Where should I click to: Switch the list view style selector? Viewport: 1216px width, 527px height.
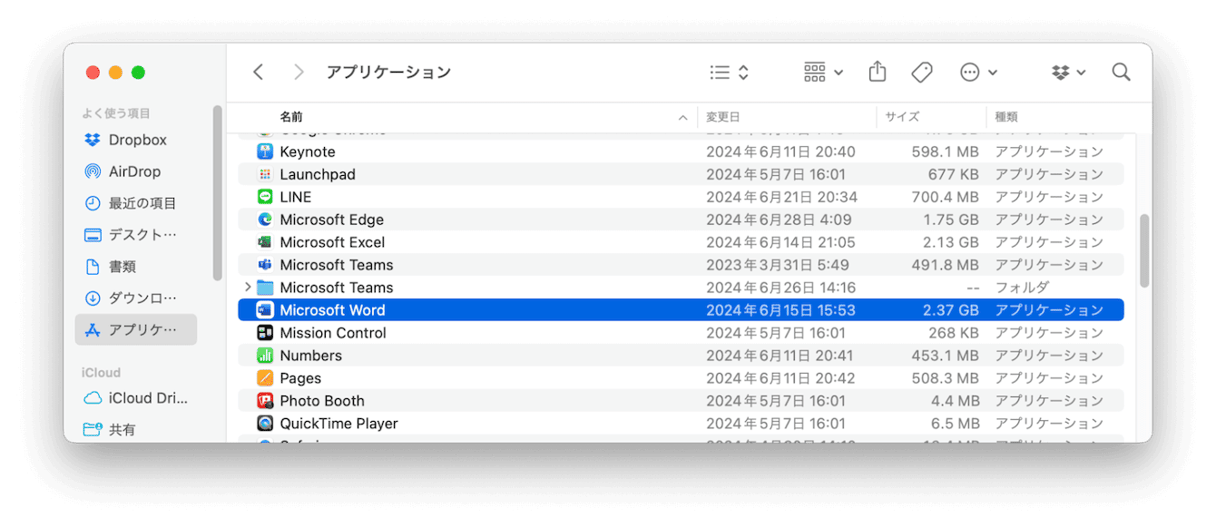[x=729, y=72]
